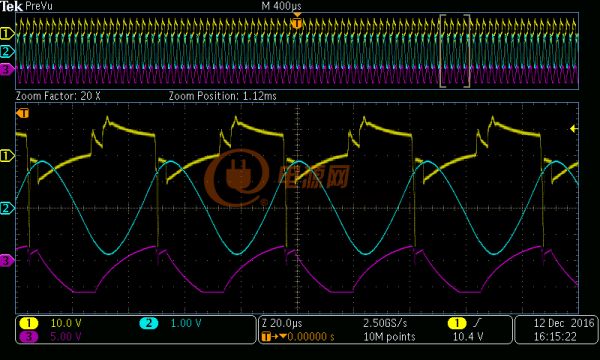Select the zoom bracket box in overview

(x=455, y=51)
